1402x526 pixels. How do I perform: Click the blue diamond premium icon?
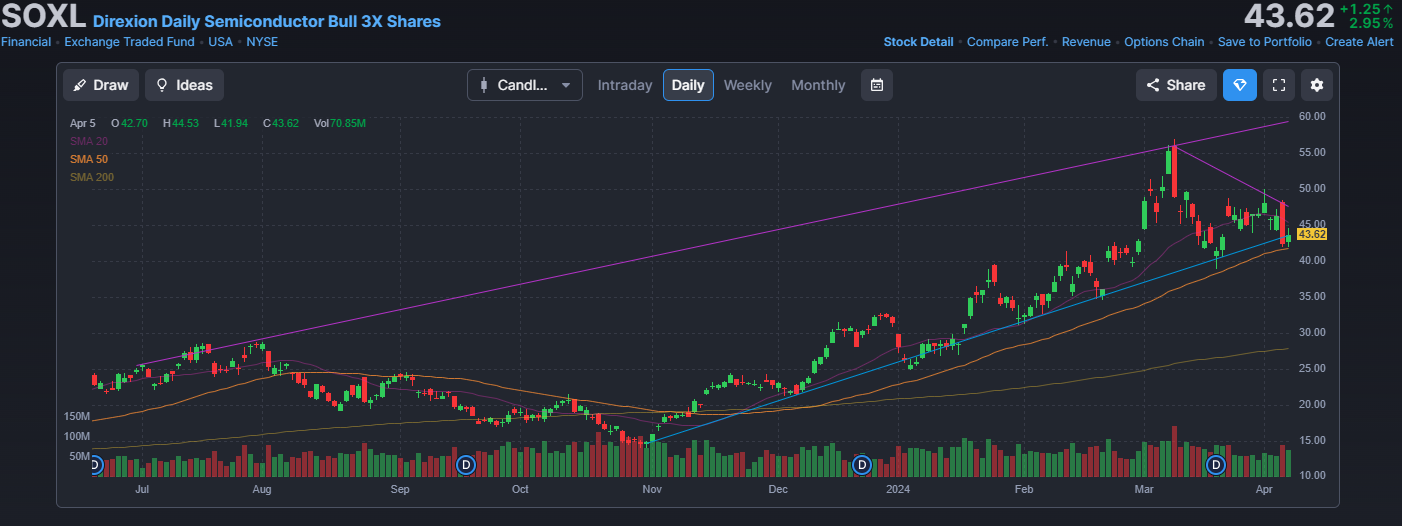(1240, 85)
